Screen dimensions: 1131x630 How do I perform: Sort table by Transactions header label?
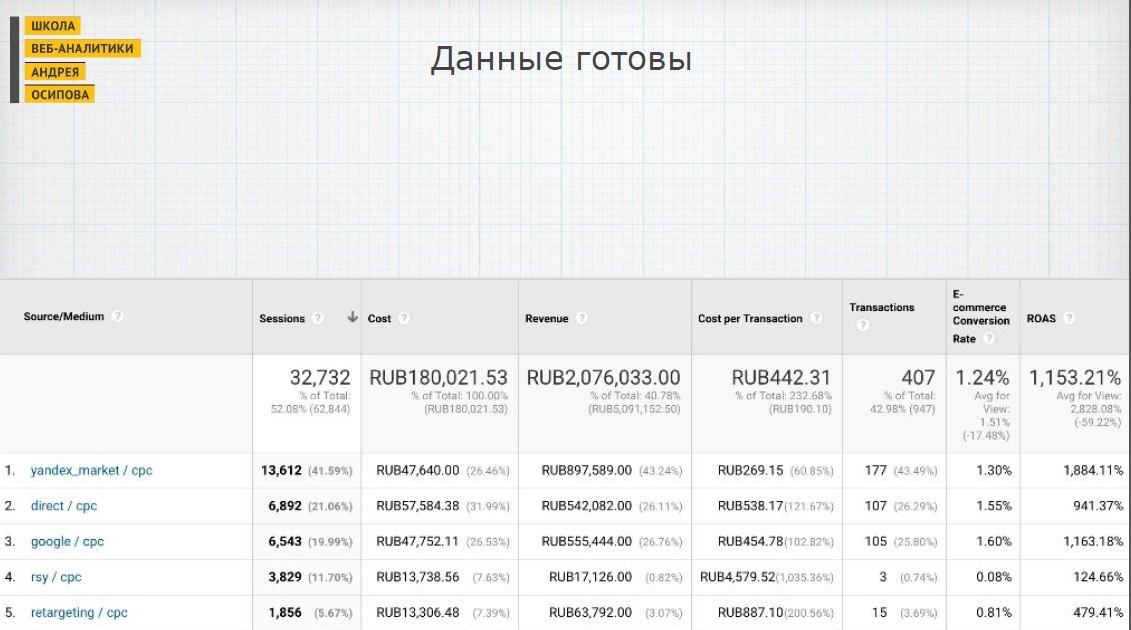(881, 307)
